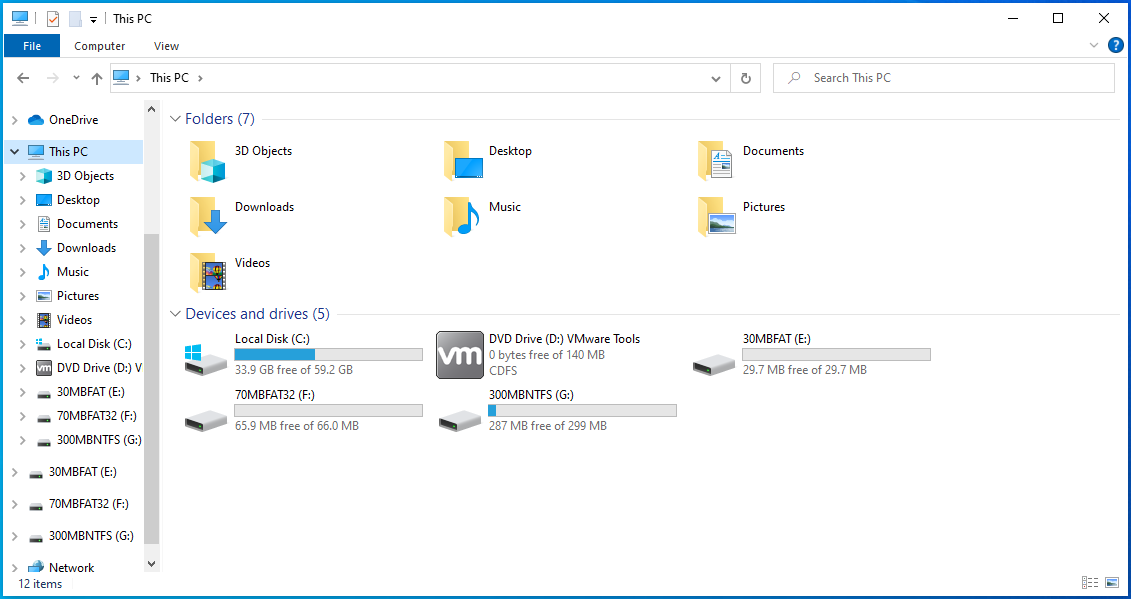Screen dimensions: 1131x599
Task: Open the View ribbon tab
Action: [166, 45]
